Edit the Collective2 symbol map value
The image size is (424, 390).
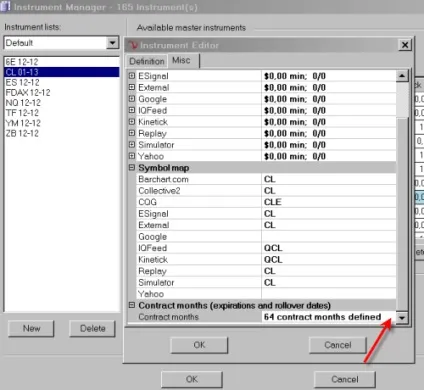tap(329, 191)
